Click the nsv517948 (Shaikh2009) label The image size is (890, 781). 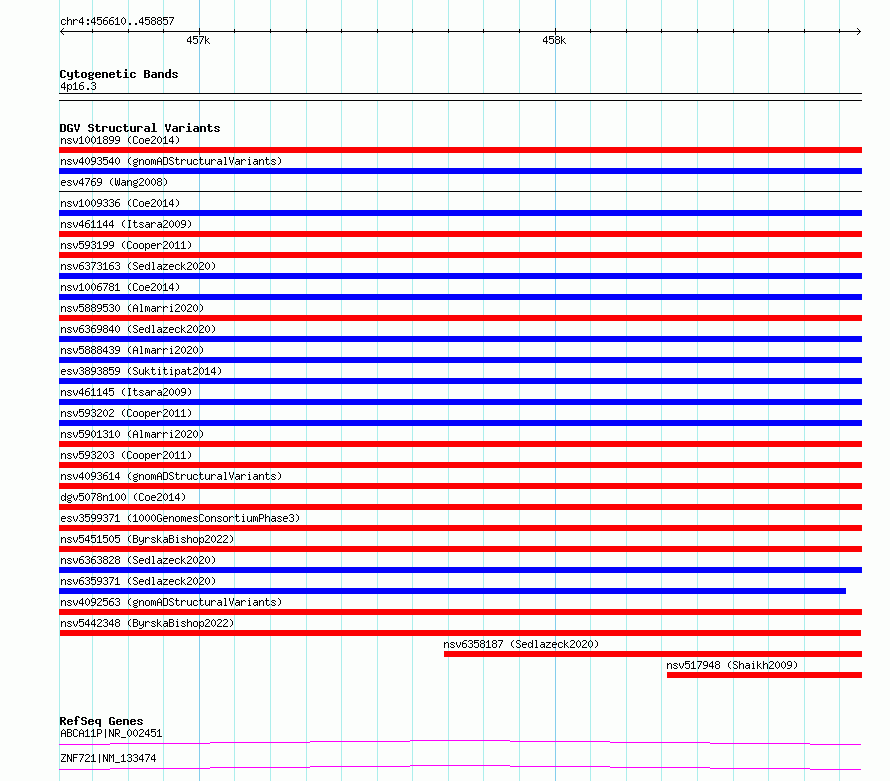[x=732, y=665]
